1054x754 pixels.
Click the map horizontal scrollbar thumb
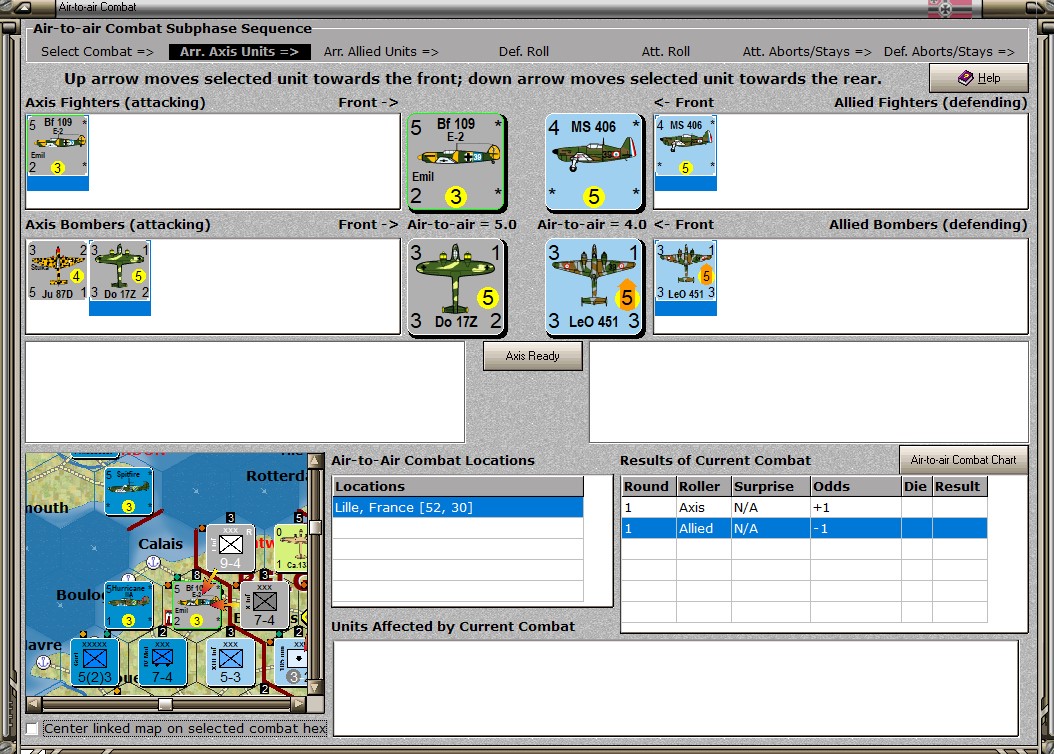165,704
